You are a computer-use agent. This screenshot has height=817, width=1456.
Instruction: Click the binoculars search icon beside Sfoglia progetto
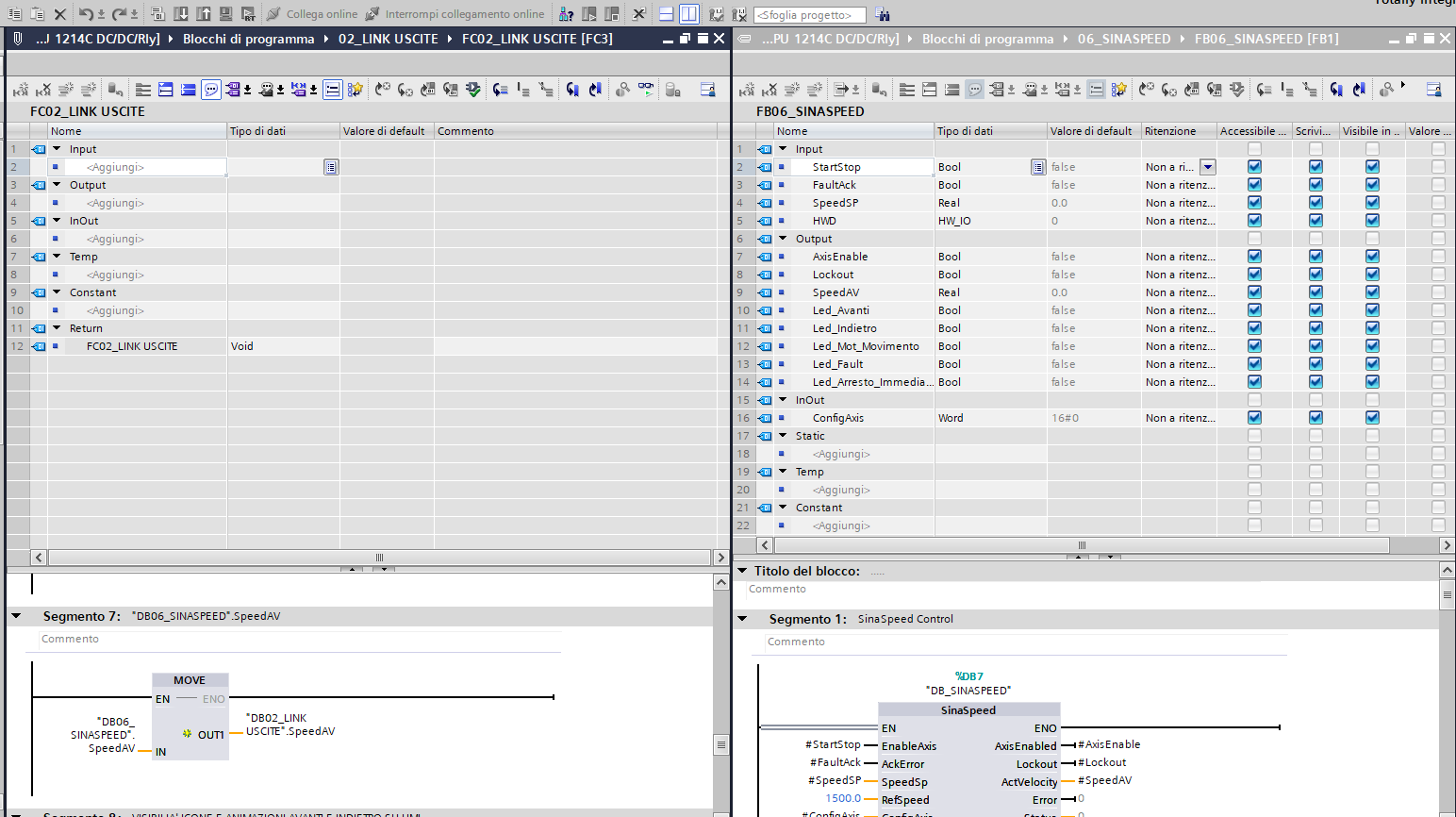click(882, 14)
